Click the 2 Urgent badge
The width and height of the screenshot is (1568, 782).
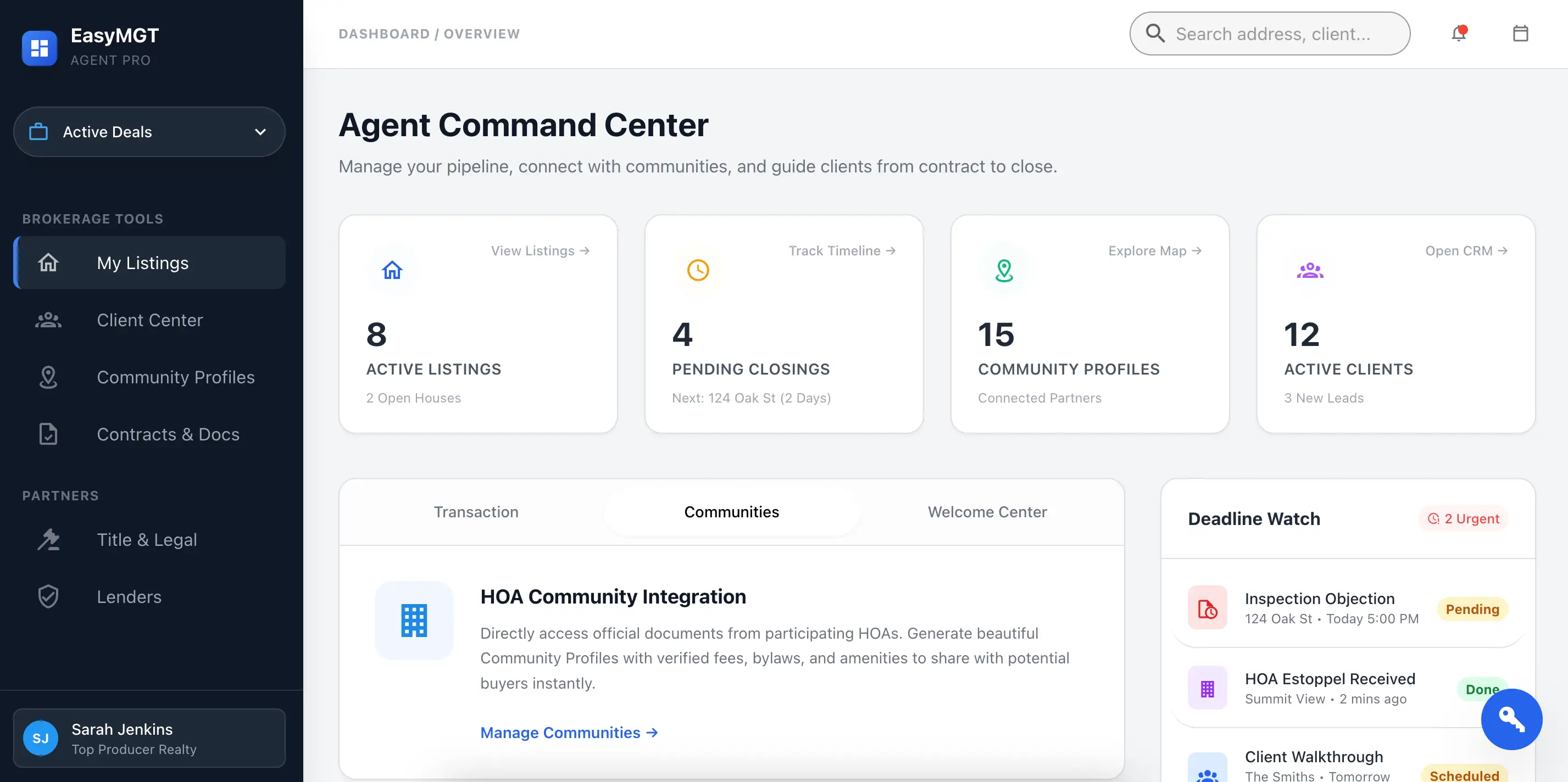coord(1463,519)
